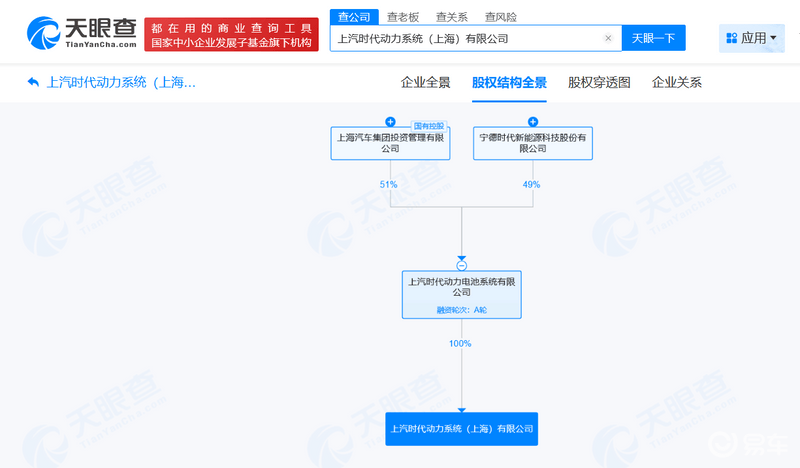This screenshot has width=800, height=468.
Task: Click the blue 上汽时代动力系统（上海）有限公司 node
Action: [x=461, y=428]
